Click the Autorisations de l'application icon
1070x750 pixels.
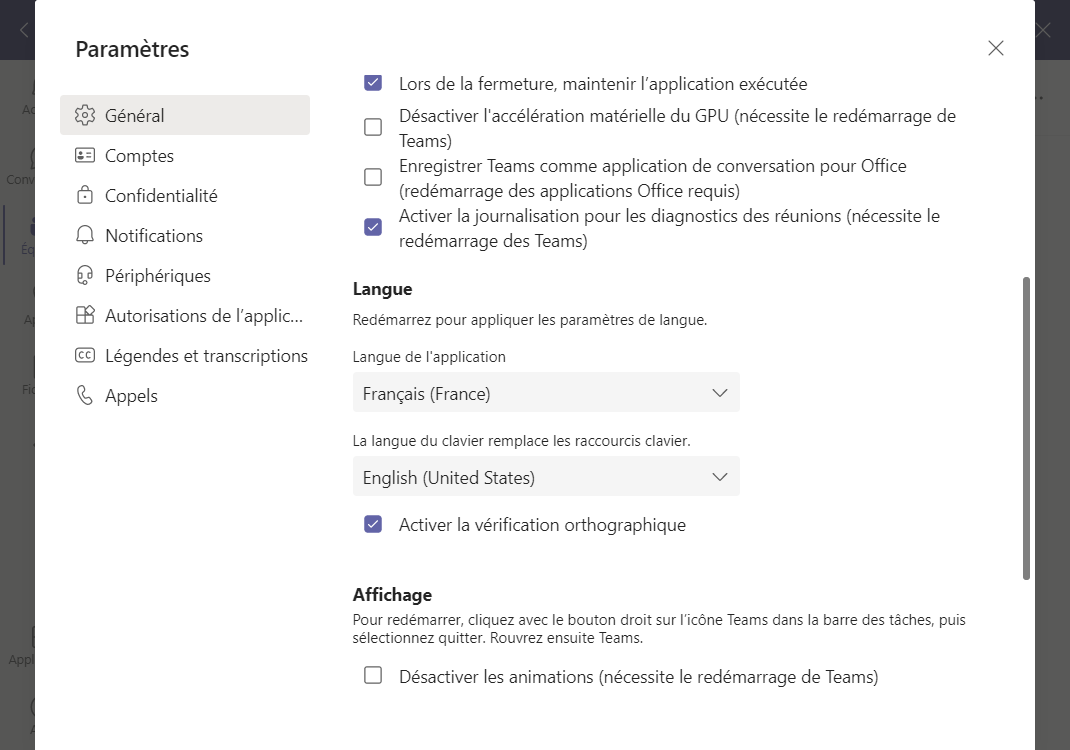(85, 315)
